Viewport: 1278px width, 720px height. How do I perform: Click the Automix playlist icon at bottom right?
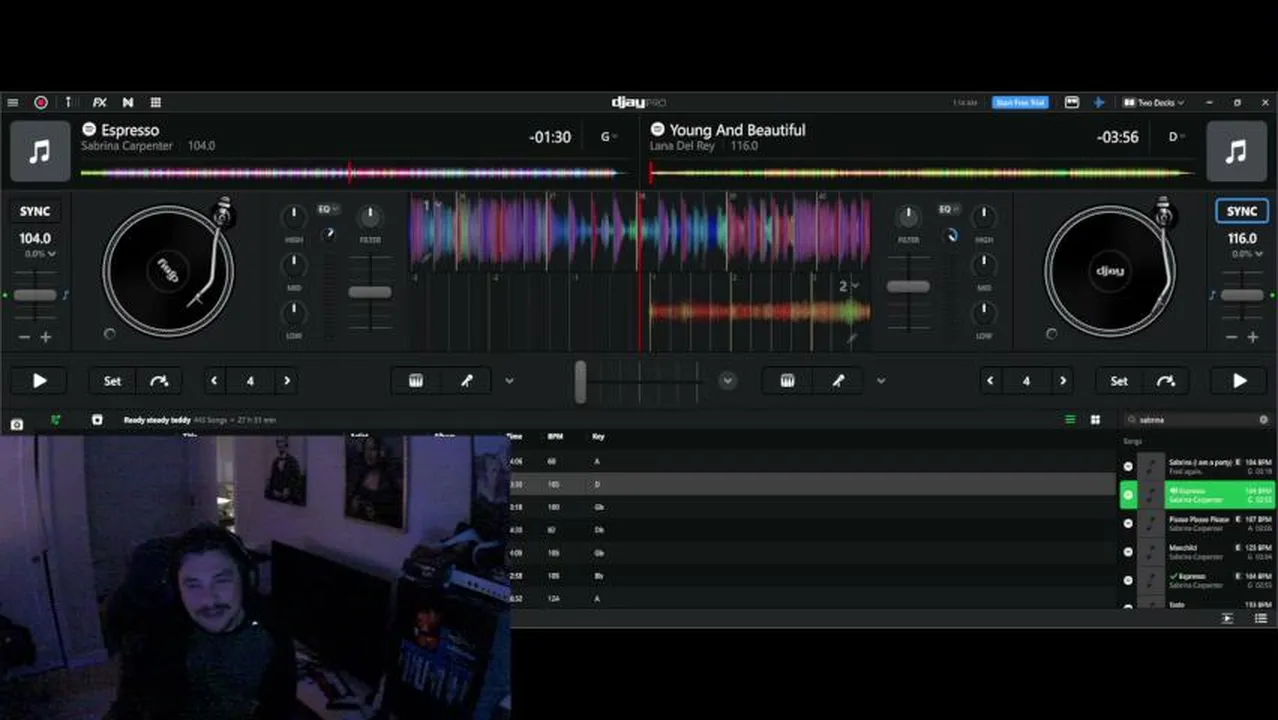point(1227,619)
